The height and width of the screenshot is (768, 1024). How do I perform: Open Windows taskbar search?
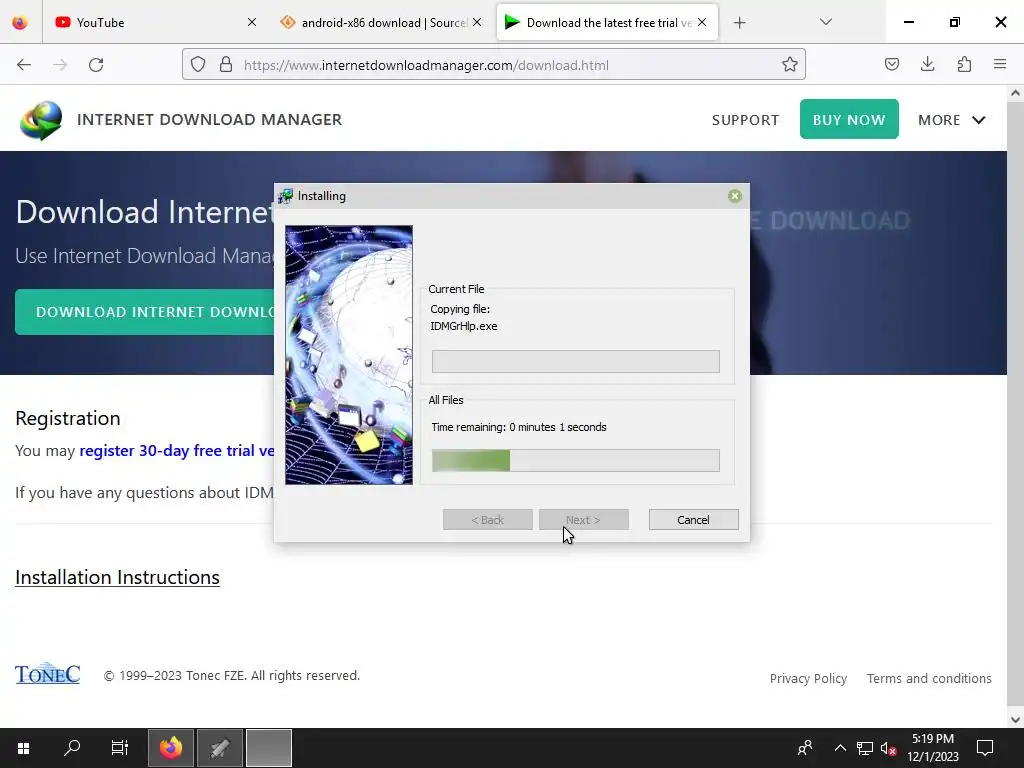(72, 748)
